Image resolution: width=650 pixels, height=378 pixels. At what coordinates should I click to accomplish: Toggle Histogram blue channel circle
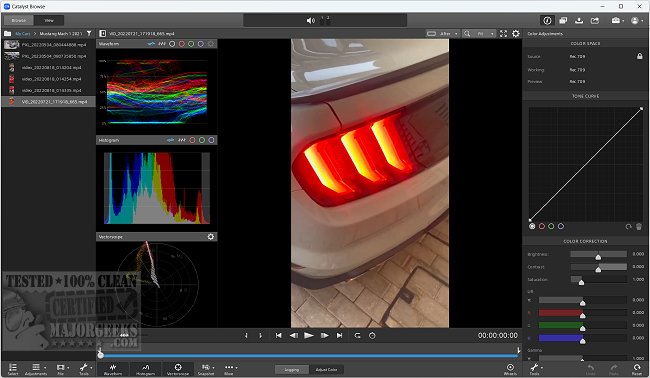coord(211,140)
